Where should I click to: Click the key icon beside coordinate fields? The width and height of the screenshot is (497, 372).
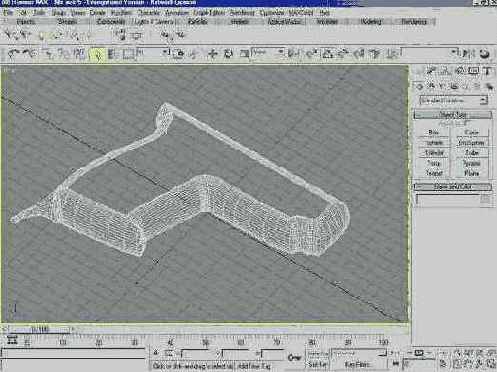(294, 358)
